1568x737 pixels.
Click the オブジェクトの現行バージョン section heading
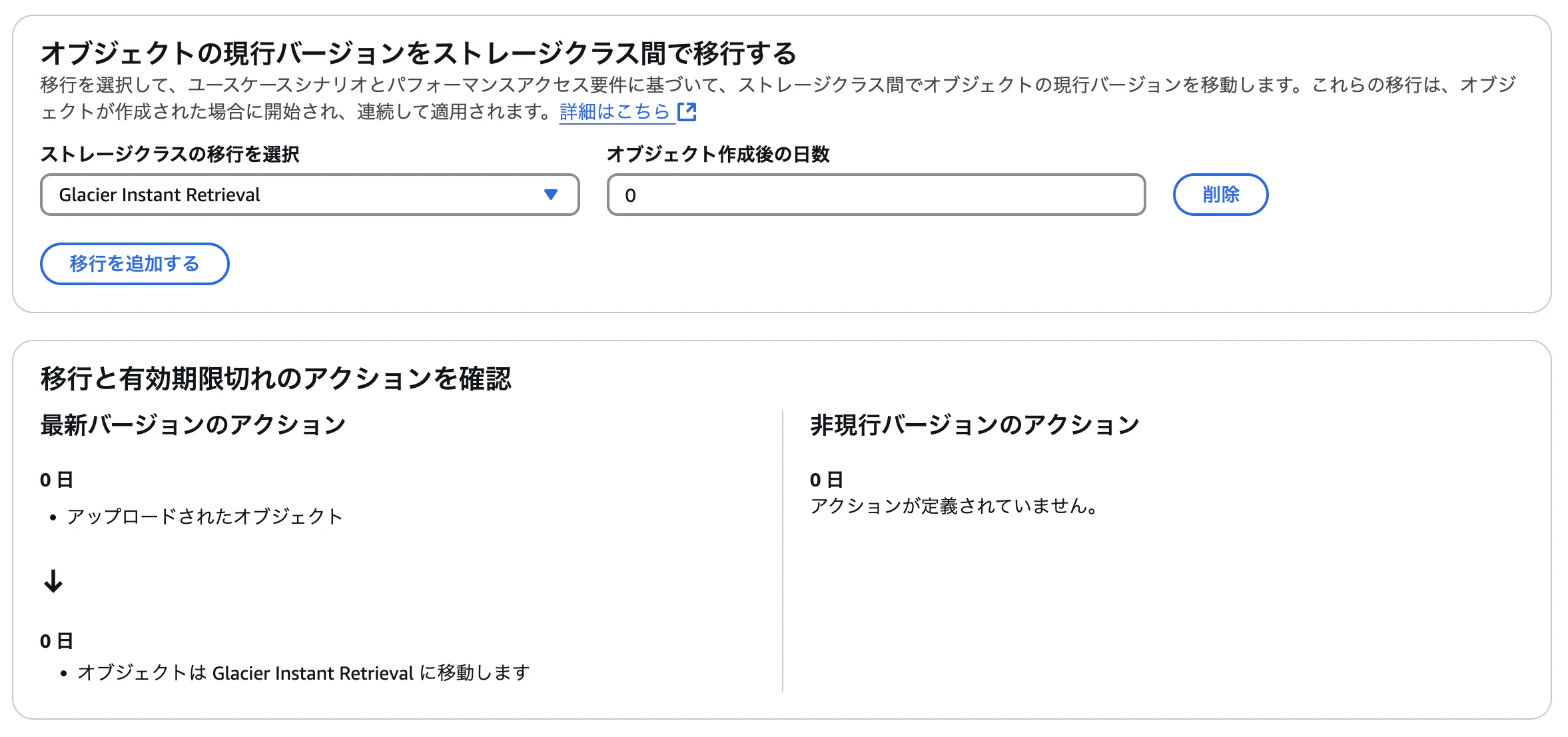point(418,53)
